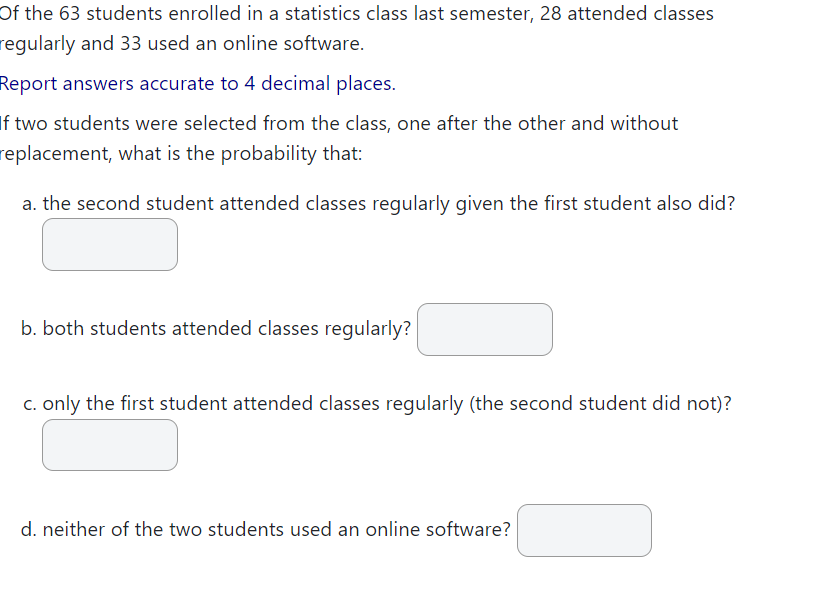Click the number 33 before 'used an online software'
Viewport: 813px width, 611px height.
pyautogui.click(x=131, y=44)
